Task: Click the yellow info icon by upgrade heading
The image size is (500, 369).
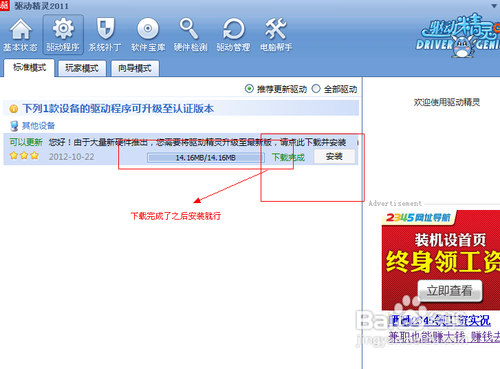Action: [14, 109]
